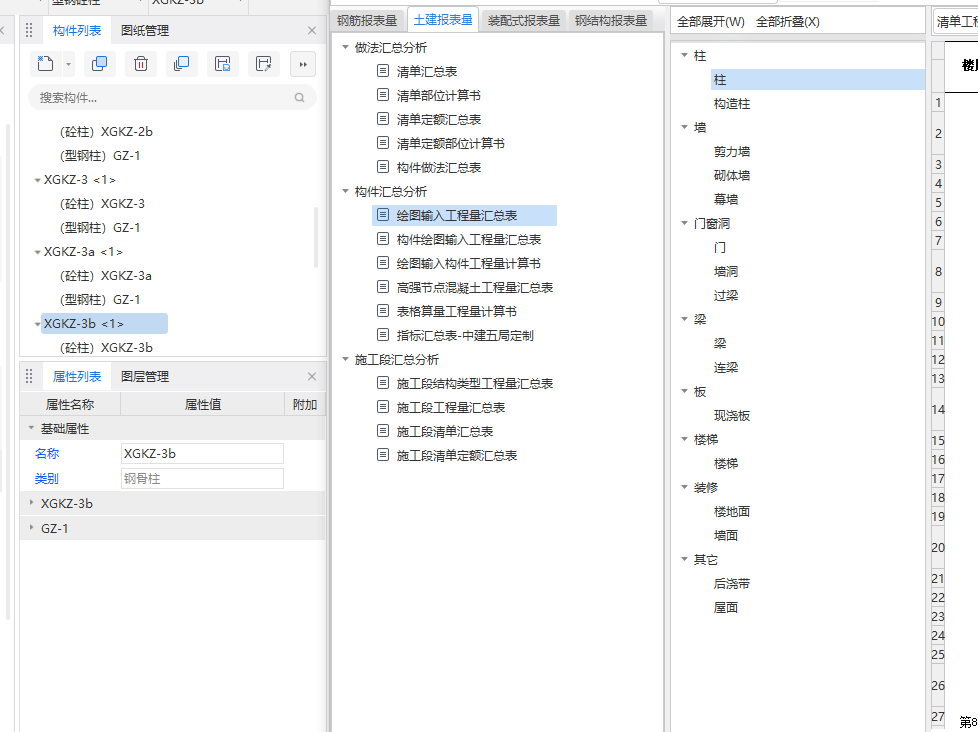Open the 构件做法汇总表 report icon
978x732 pixels.
383,166
